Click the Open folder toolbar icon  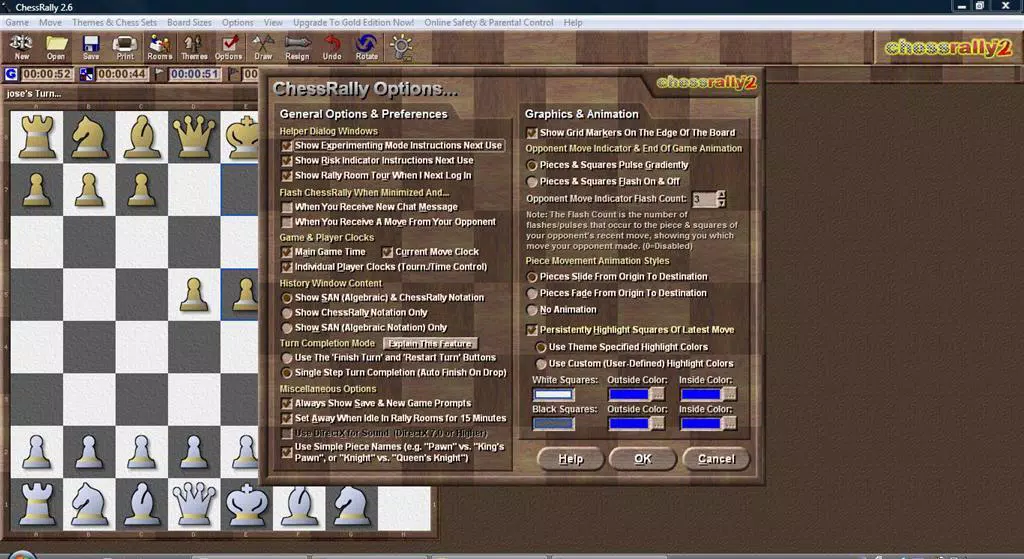[x=56, y=47]
